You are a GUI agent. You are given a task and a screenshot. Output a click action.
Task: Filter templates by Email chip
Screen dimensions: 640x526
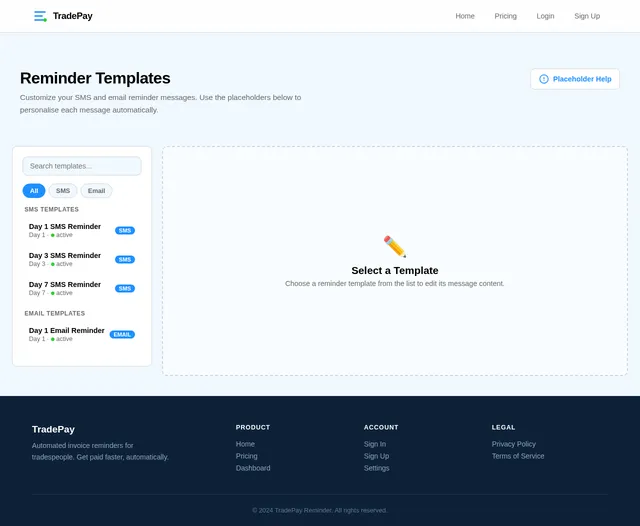click(96, 191)
